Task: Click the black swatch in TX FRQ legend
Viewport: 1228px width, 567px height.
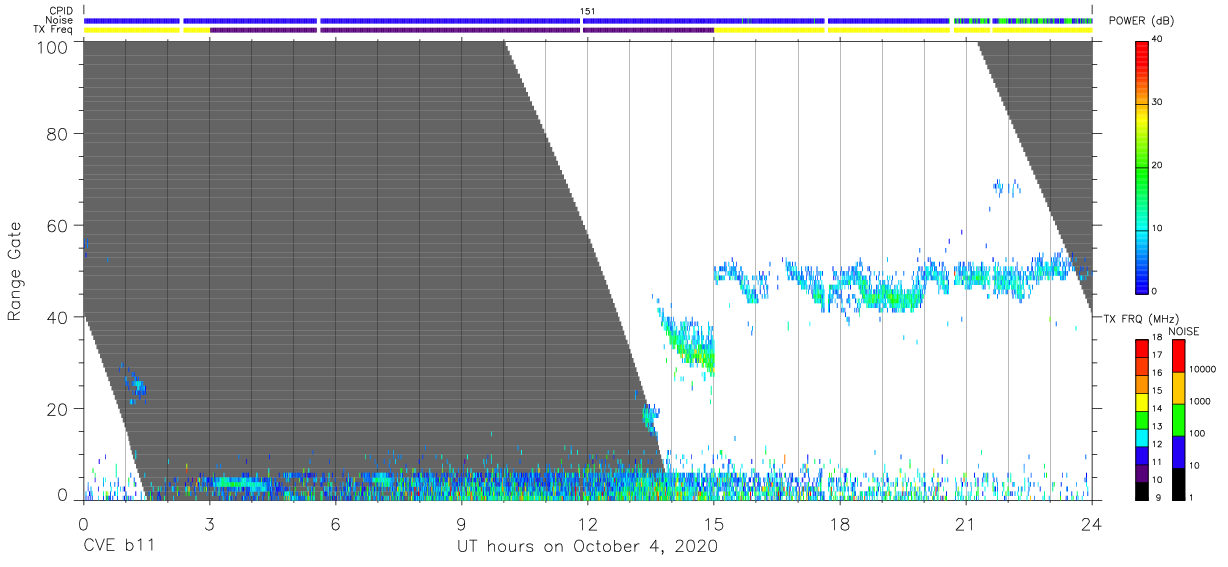Action: [x=1141, y=490]
